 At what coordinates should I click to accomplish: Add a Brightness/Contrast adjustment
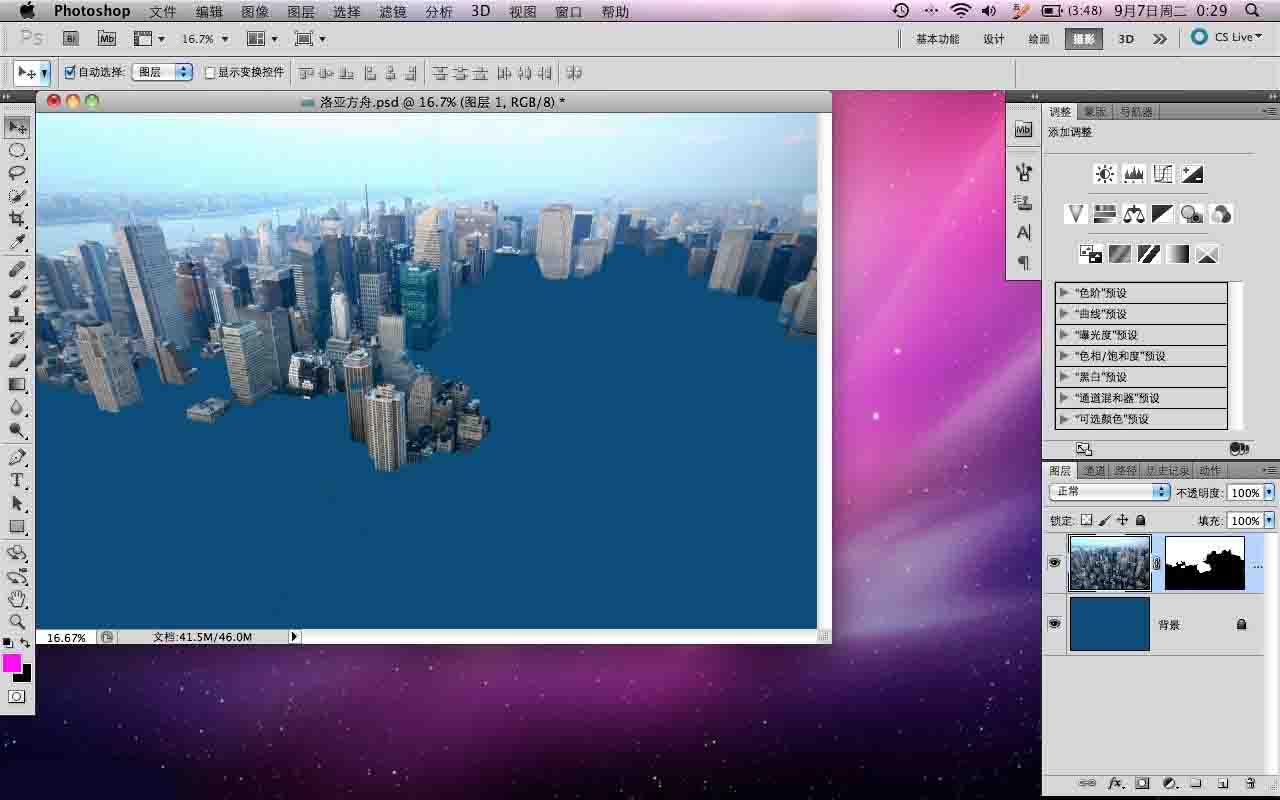tap(1105, 174)
